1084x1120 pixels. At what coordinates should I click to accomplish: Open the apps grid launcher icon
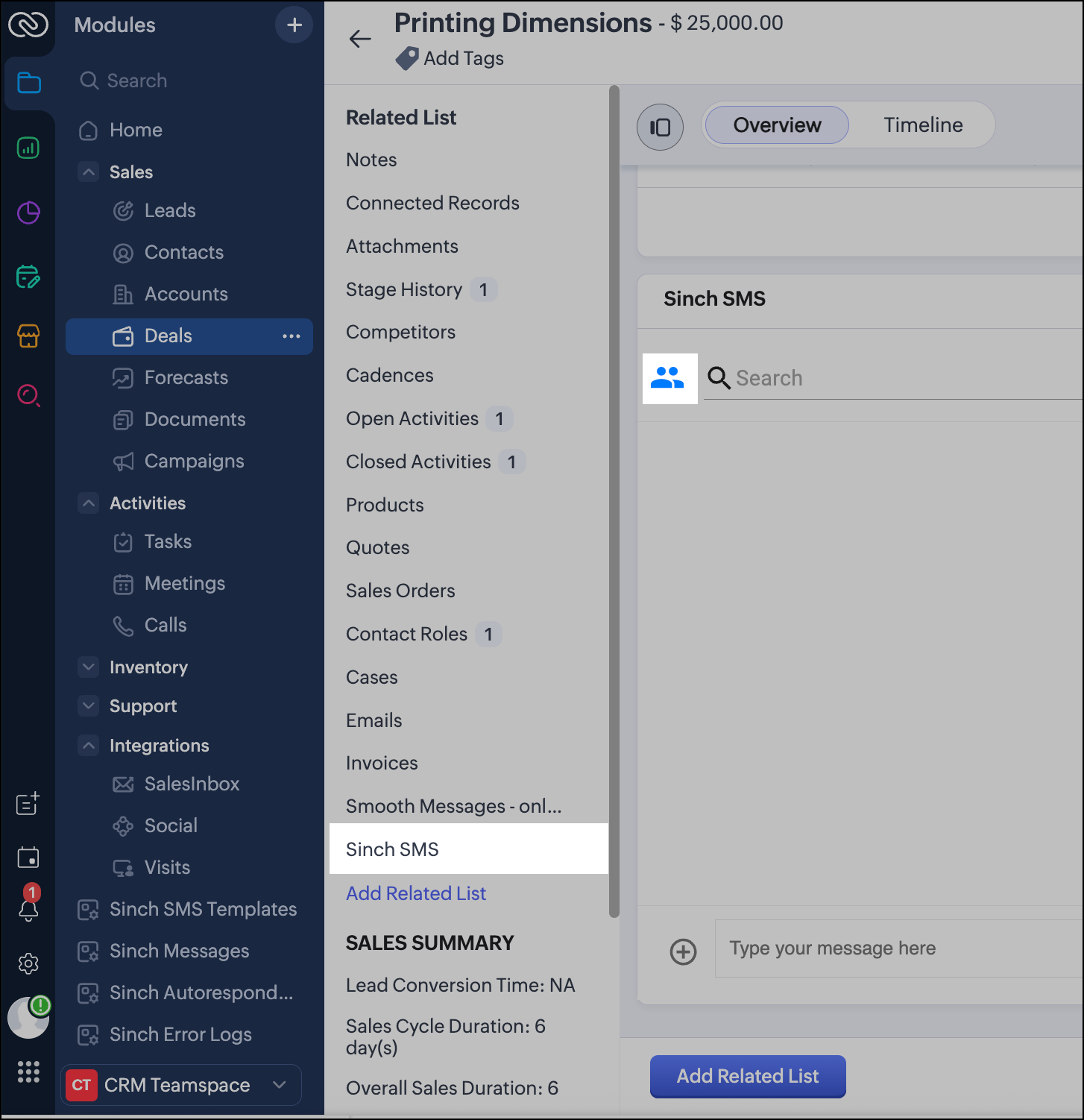(x=28, y=1072)
